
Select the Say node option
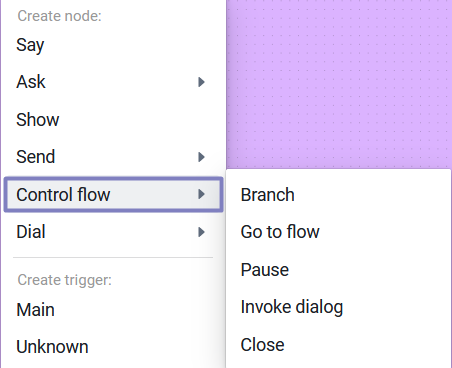coord(113,45)
